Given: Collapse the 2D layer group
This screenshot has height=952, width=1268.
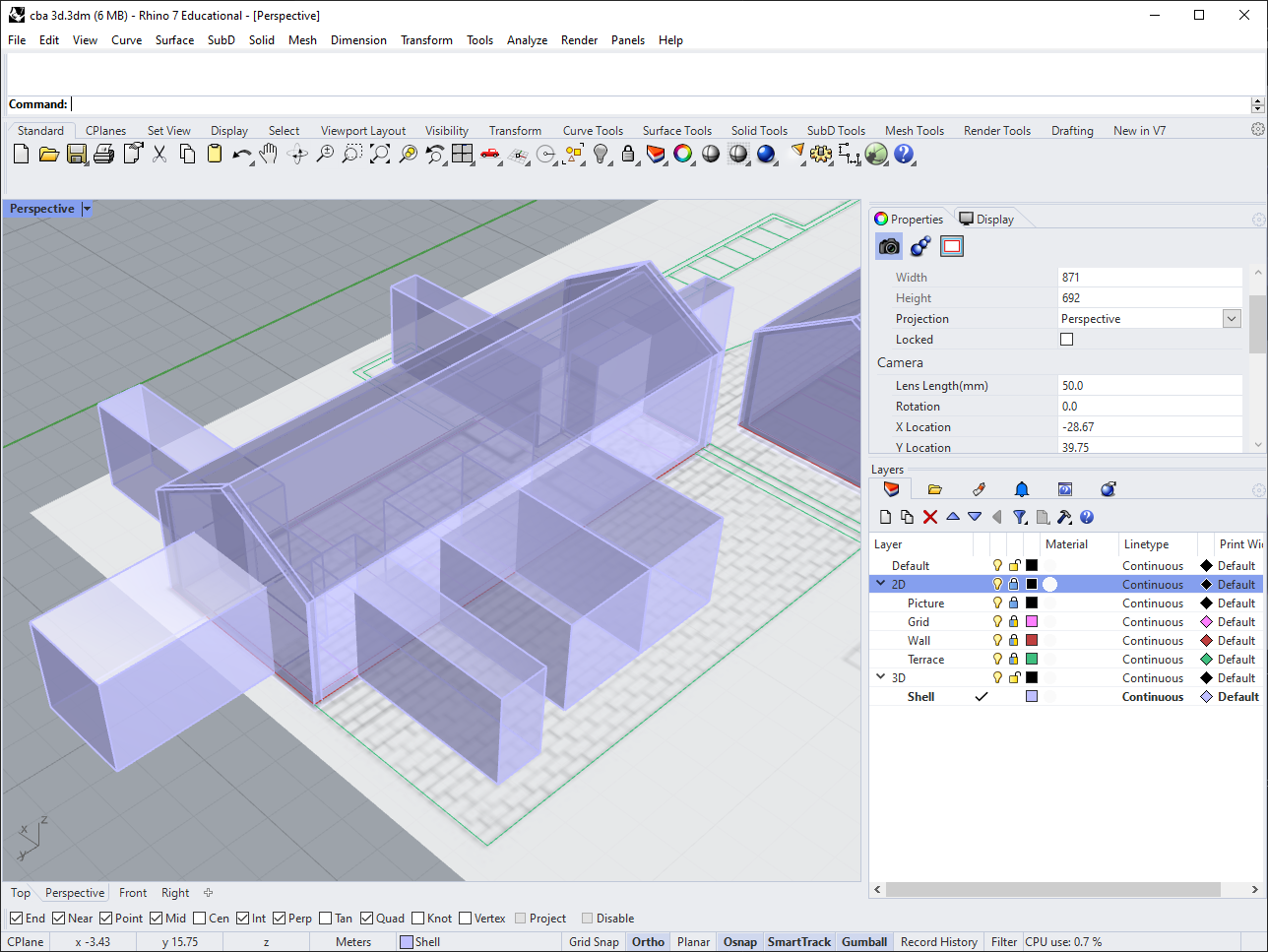Looking at the screenshot, I should pos(881,584).
